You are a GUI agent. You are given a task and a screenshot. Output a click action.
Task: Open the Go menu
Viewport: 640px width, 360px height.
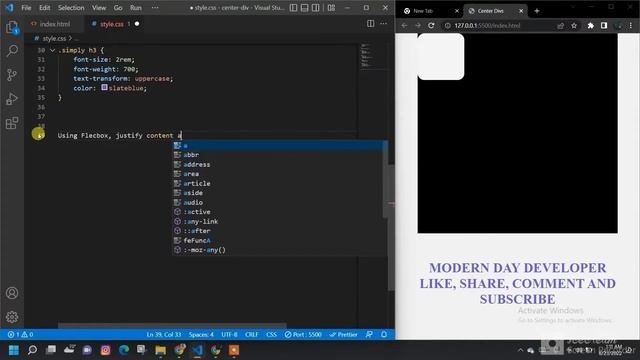(118, 8)
